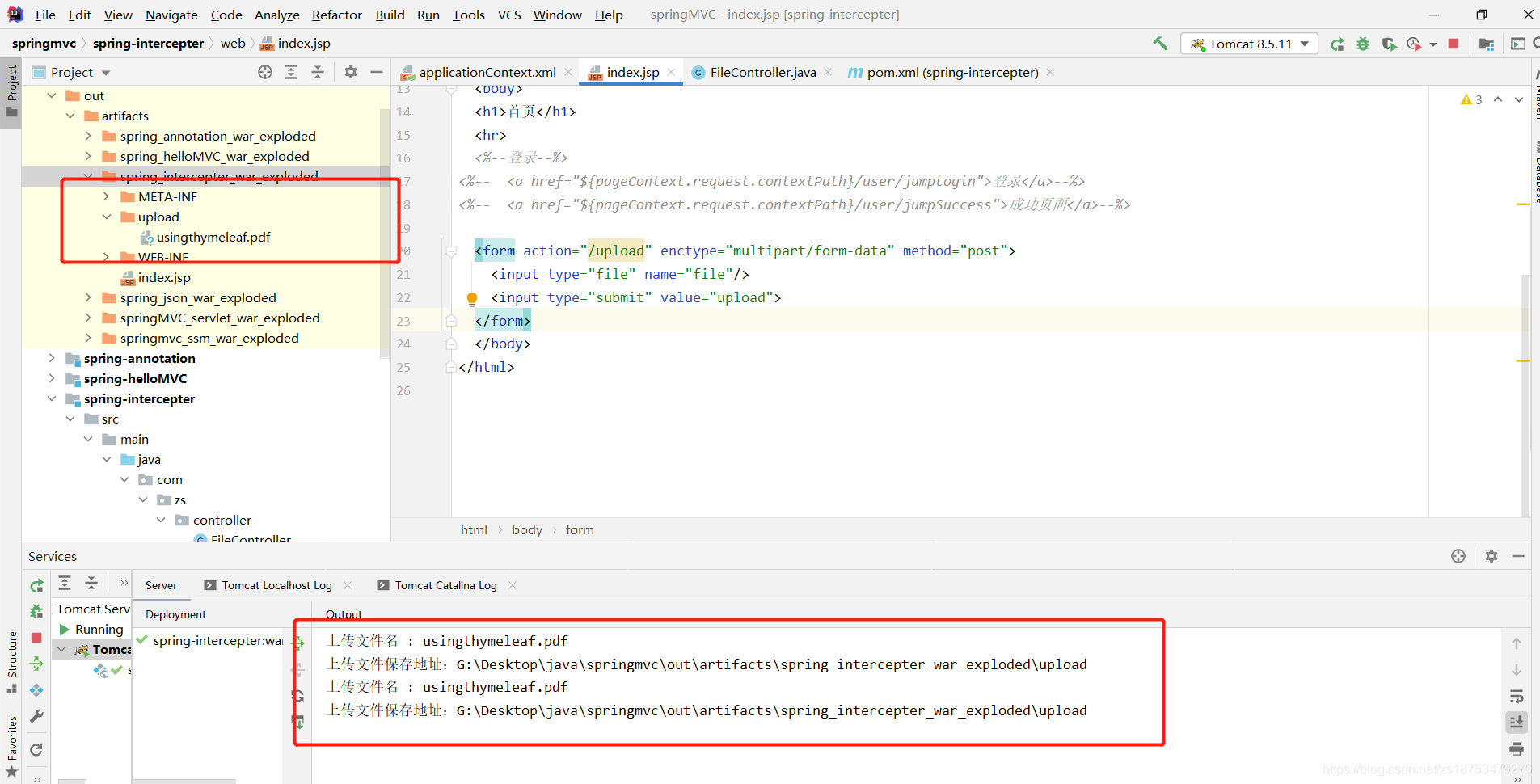Expand the spring_annotation_war_exploded folder
Image resolution: width=1540 pixels, height=784 pixels.
point(88,136)
